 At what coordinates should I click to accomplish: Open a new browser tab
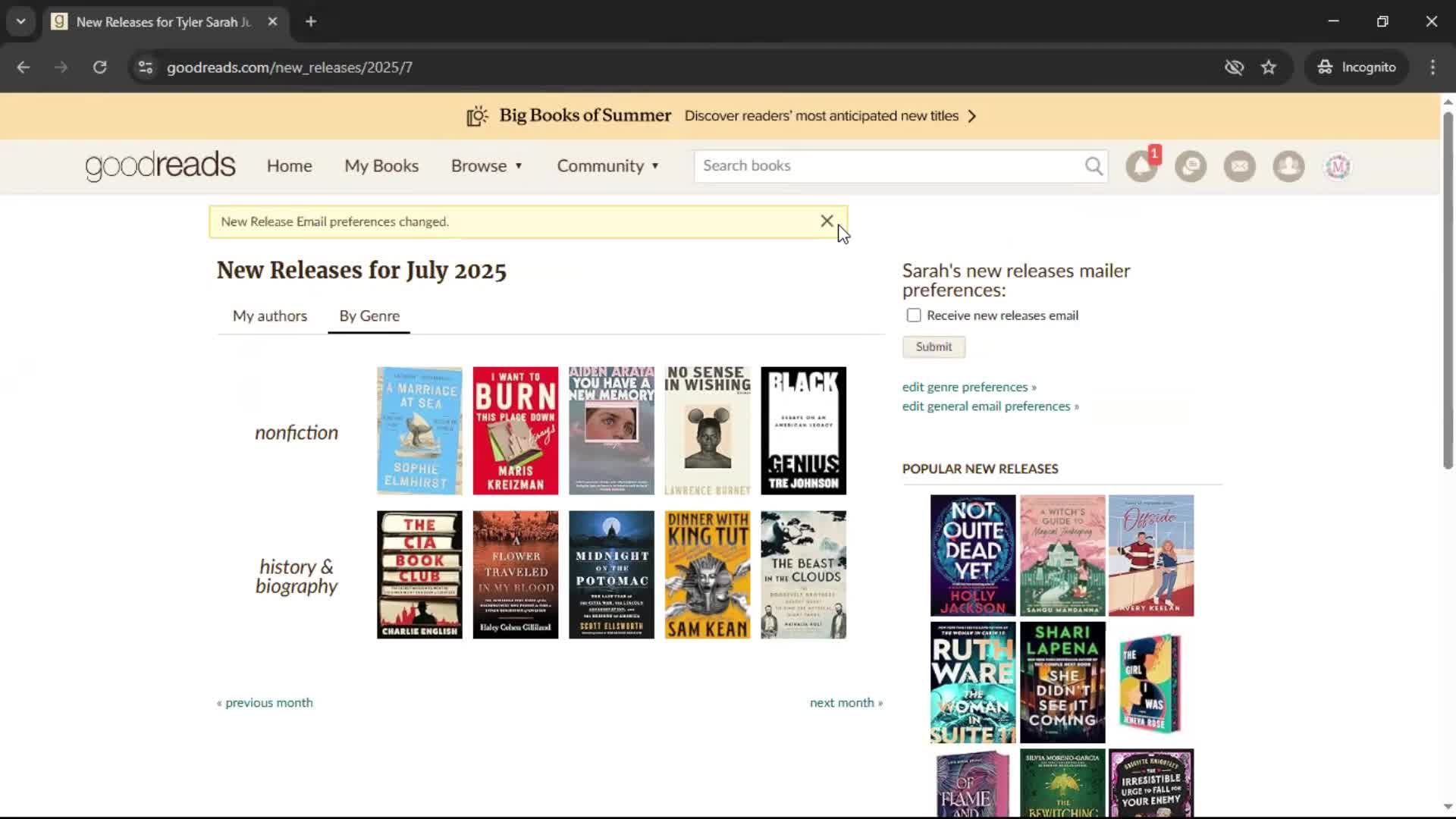pos(311,21)
